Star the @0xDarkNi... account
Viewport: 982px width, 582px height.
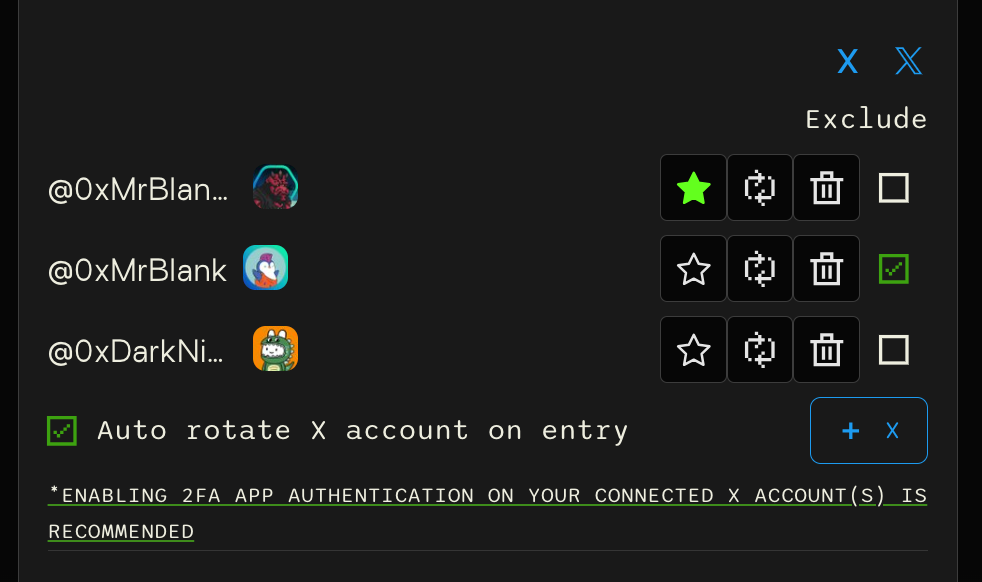point(693,350)
